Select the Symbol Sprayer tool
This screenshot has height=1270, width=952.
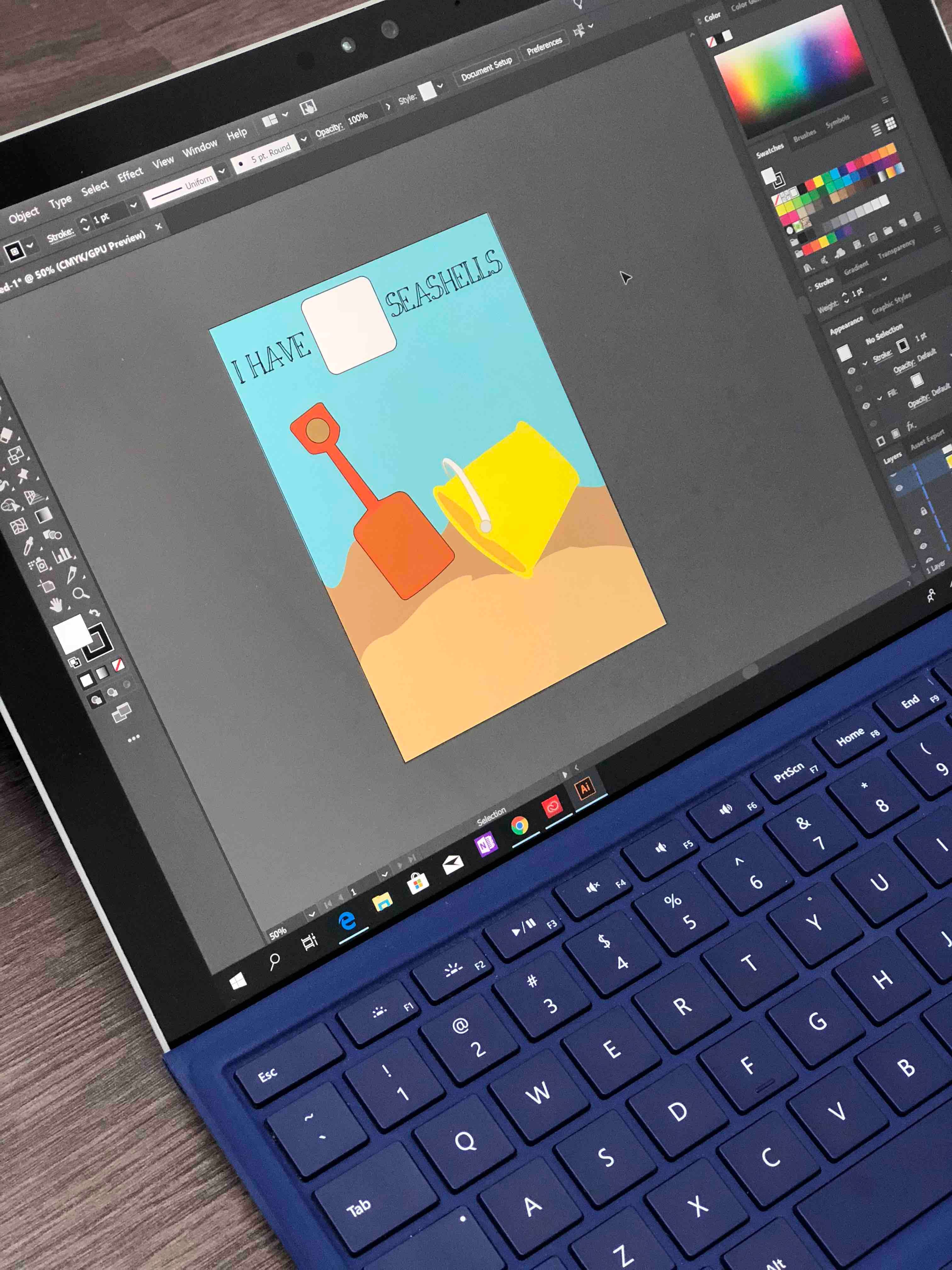39,565
